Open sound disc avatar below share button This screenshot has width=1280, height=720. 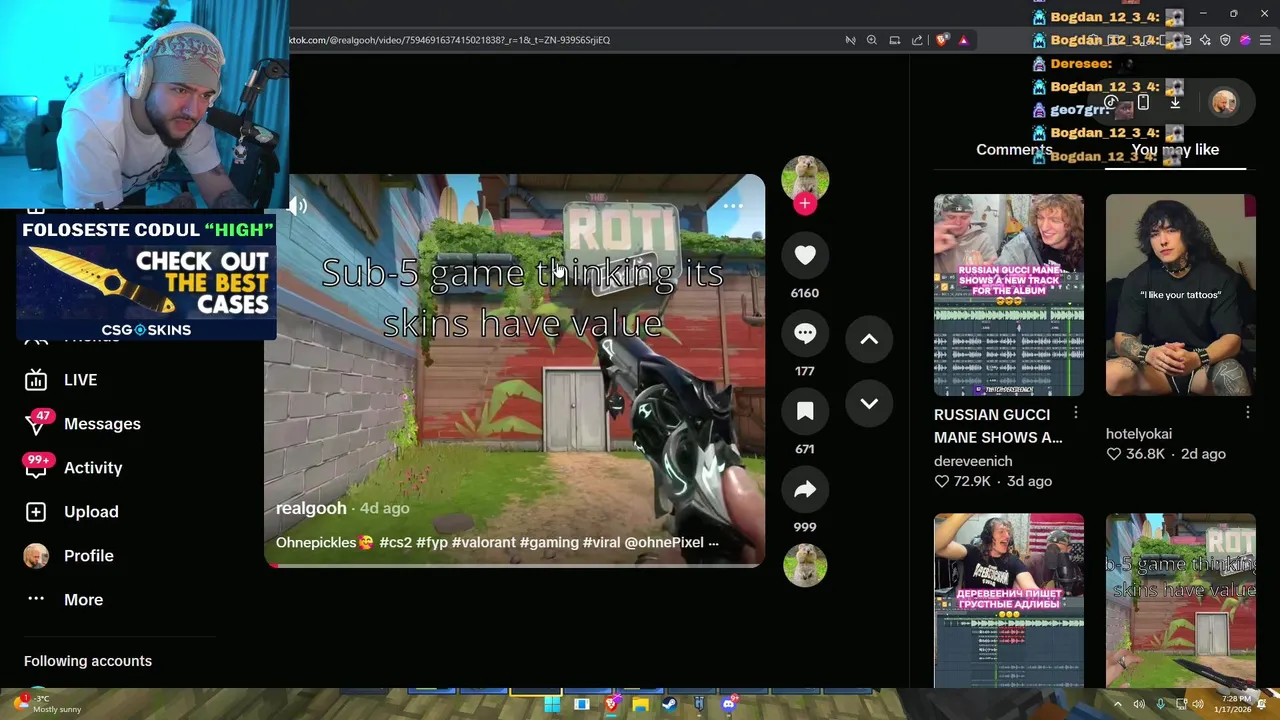pos(805,565)
